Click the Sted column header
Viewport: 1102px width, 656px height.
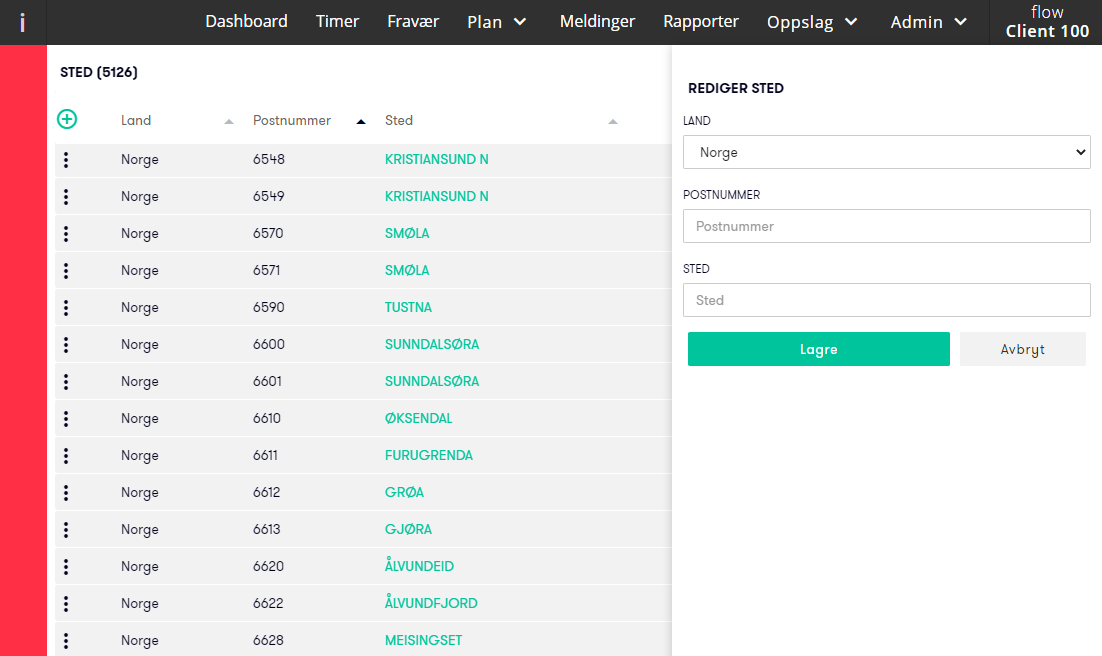(398, 120)
